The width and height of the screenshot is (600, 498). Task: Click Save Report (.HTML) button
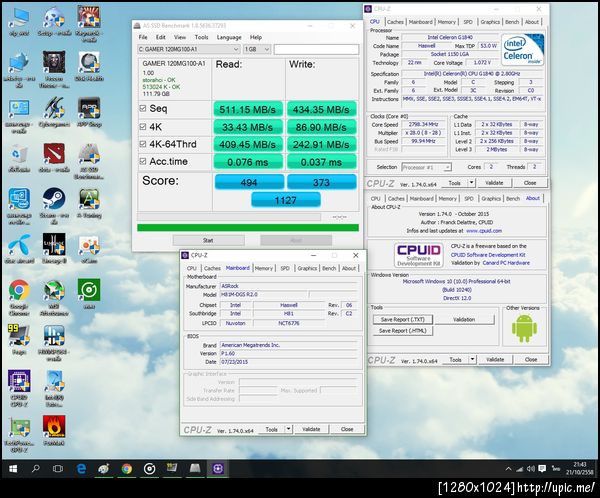pyautogui.click(x=403, y=331)
